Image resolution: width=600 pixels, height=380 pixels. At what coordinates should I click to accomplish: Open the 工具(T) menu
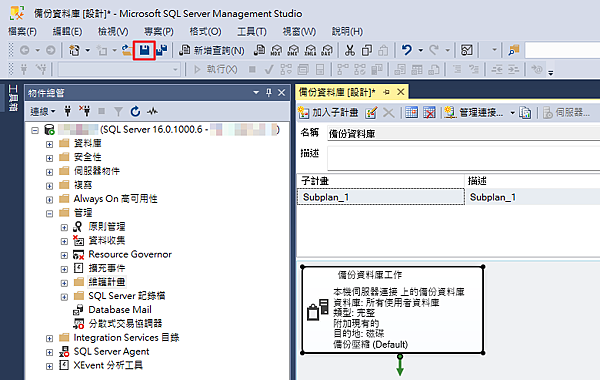coord(252,31)
